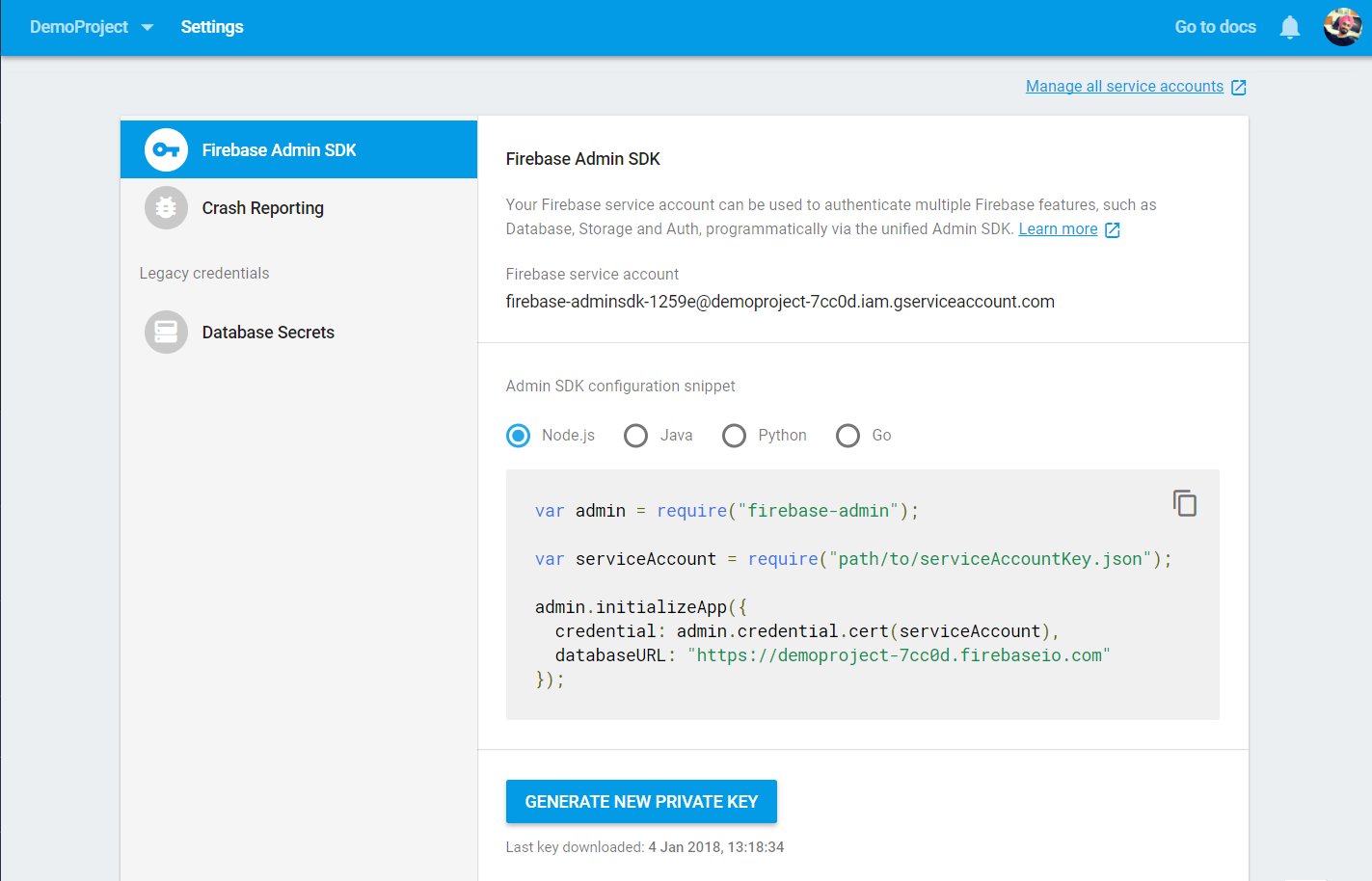Screen dimensions: 1372x881
Task: Click the databaseURL string in the snippet
Action: pos(899,655)
